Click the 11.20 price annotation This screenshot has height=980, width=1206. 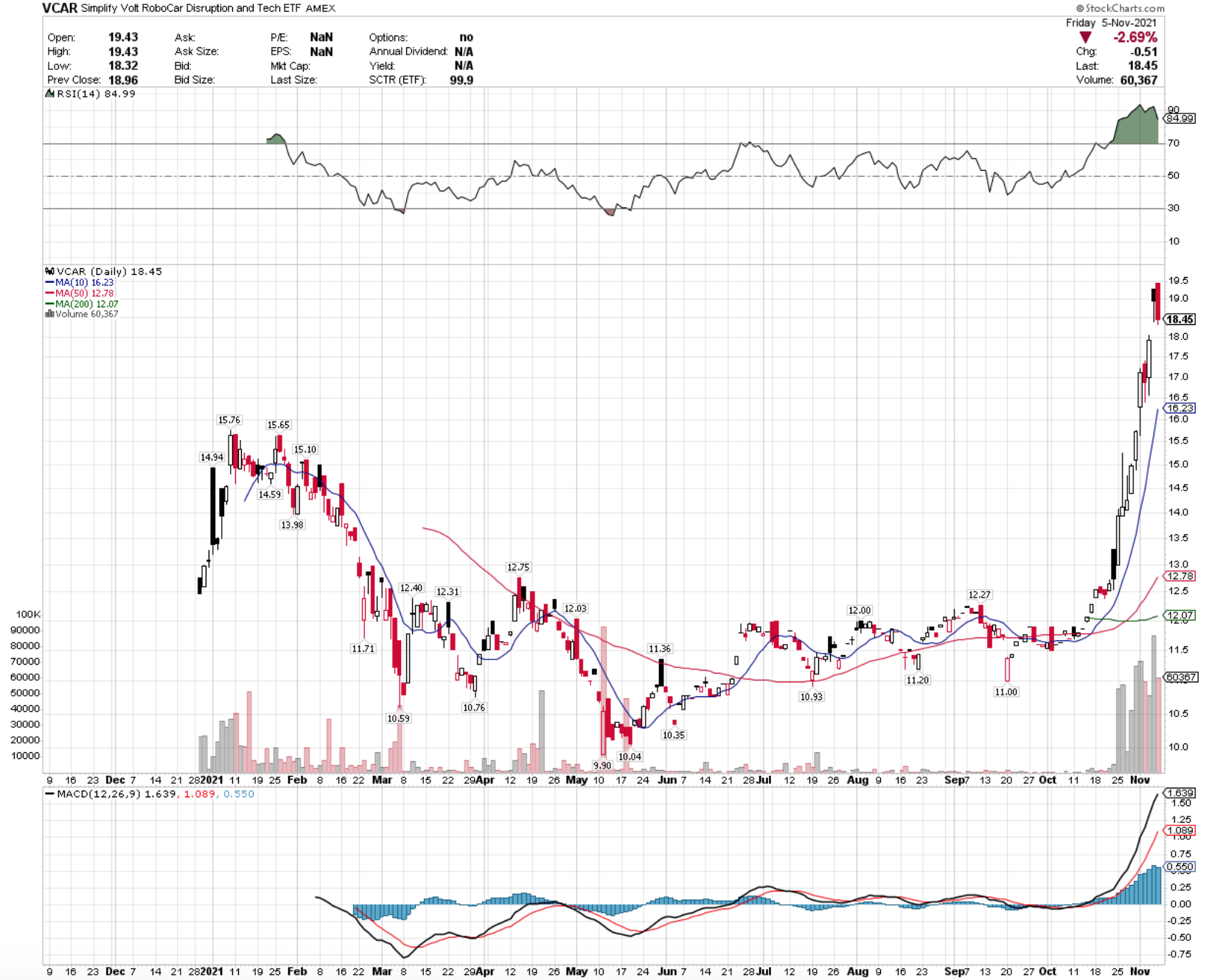[x=918, y=680]
